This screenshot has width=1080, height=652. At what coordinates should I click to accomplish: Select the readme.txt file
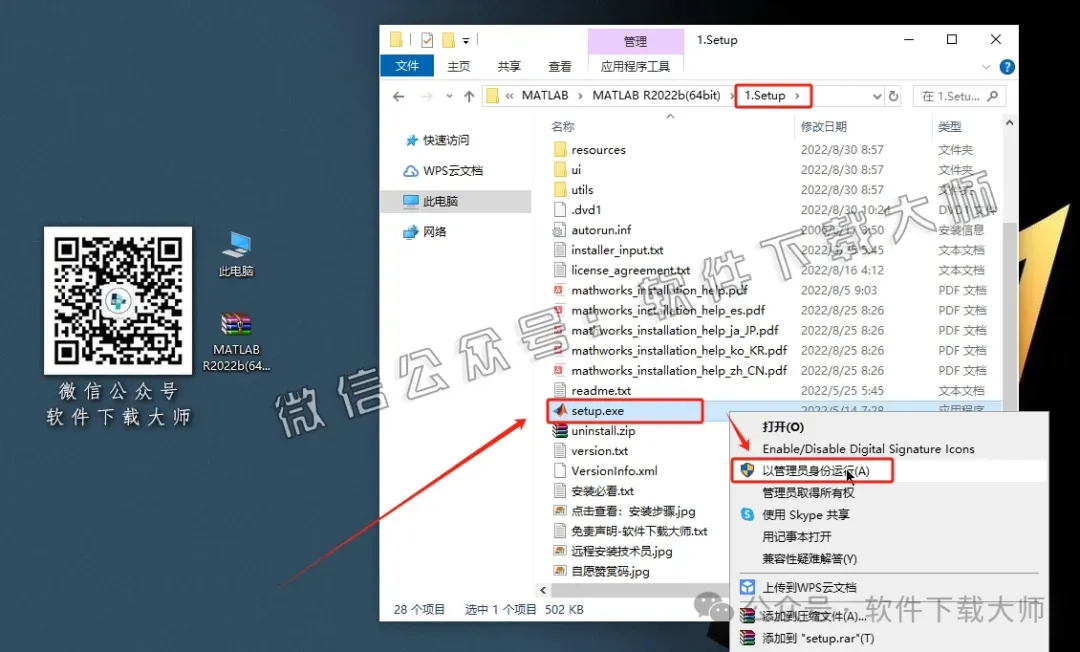[x=601, y=390]
